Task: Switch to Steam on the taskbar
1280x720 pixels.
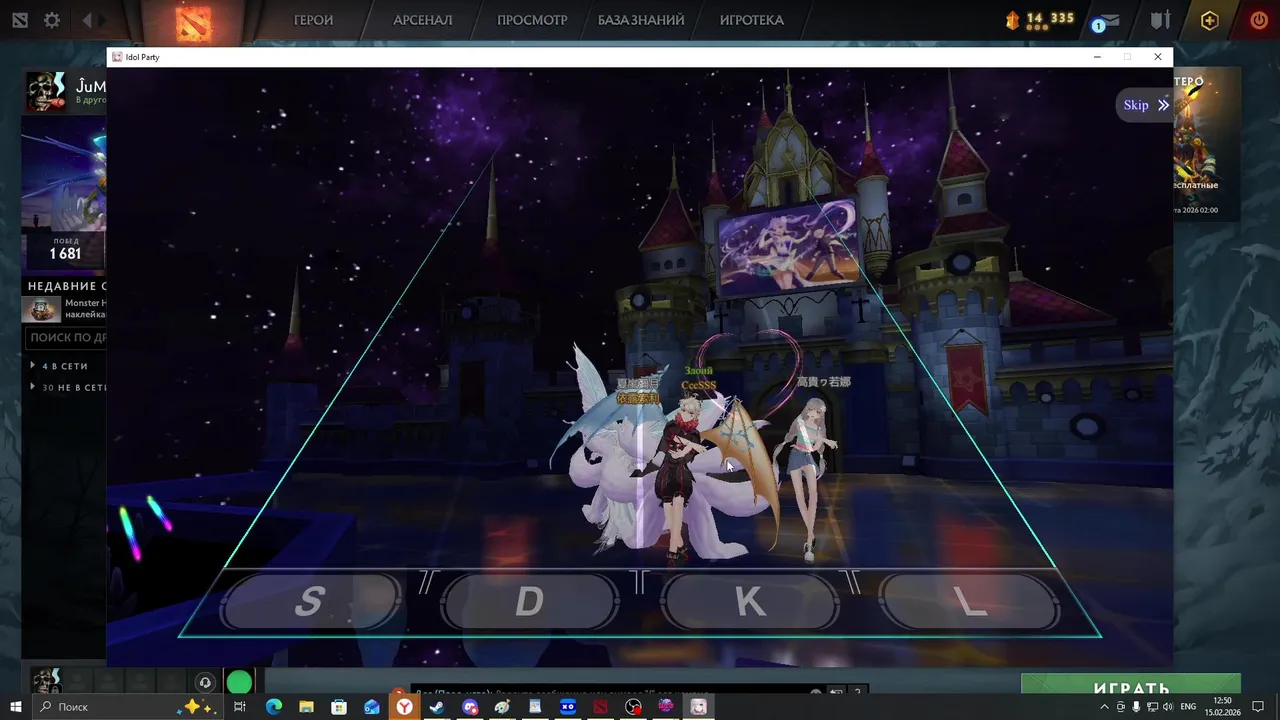Action: coord(437,707)
